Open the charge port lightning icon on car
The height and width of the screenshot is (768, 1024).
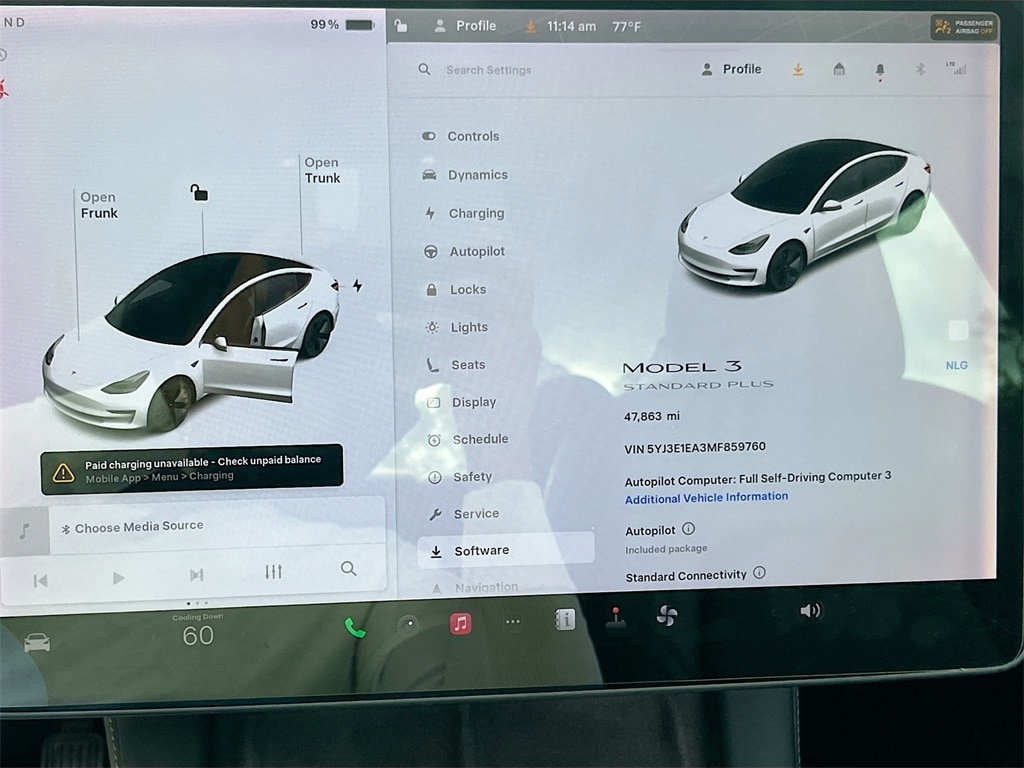(x=357, y=286)
